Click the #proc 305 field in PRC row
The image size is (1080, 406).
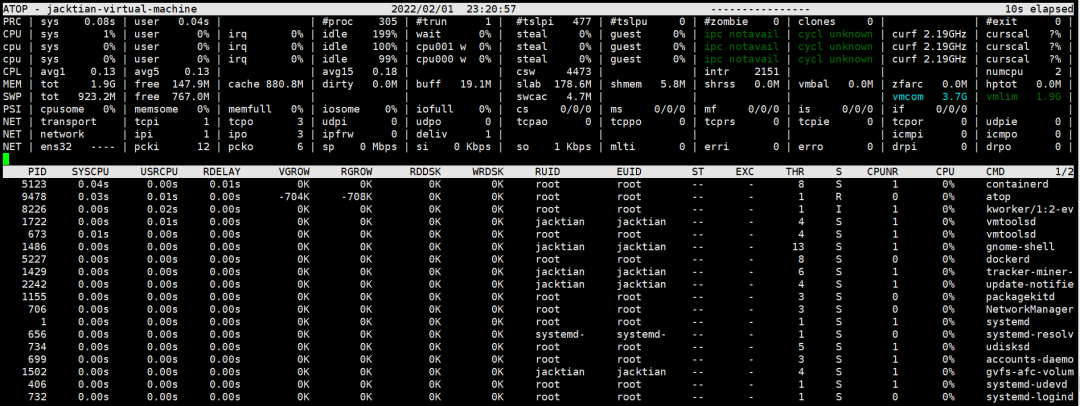click(359, 22)
